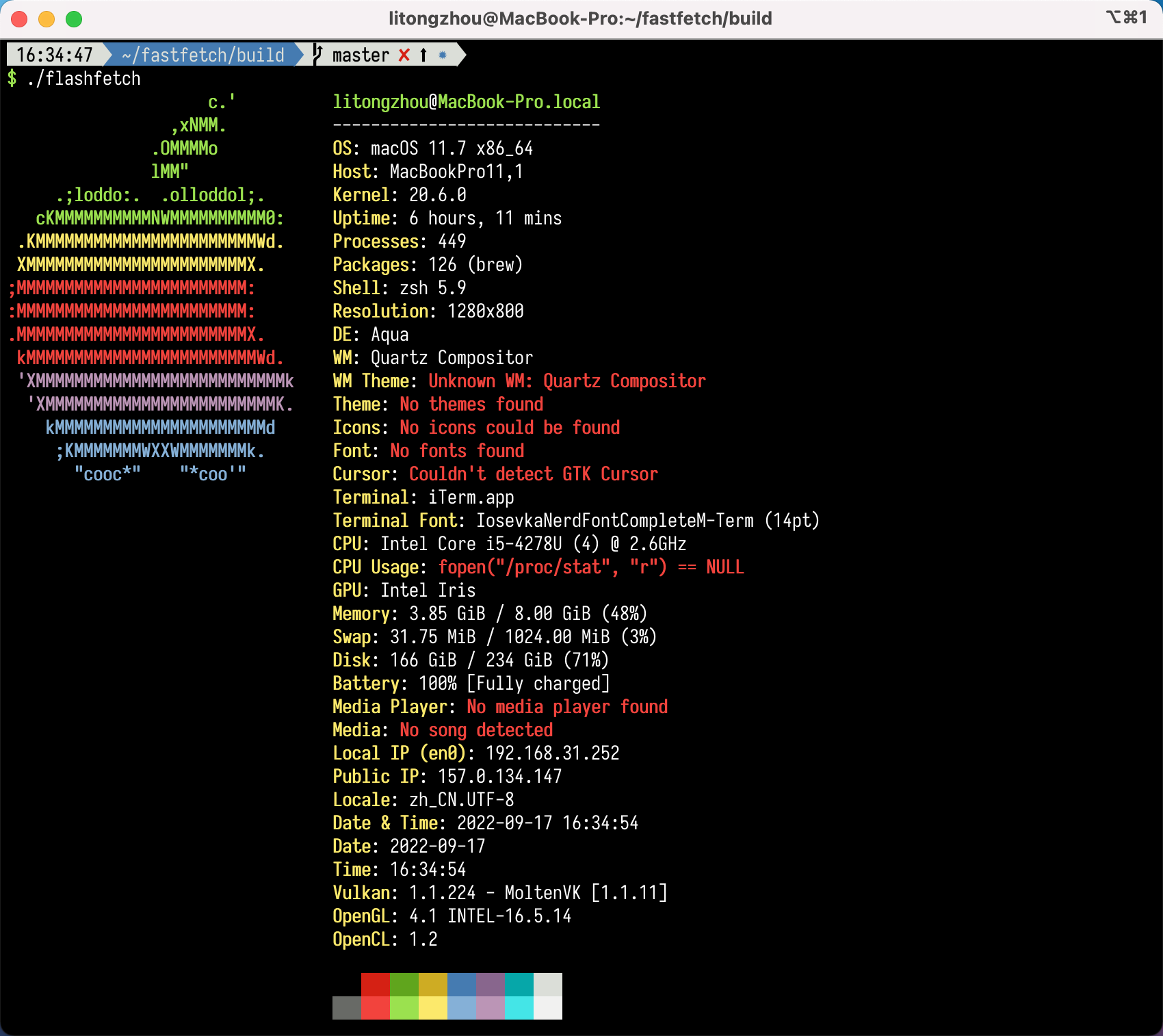Click the Swap: 31.75 MiB line

tap(495, 637)
